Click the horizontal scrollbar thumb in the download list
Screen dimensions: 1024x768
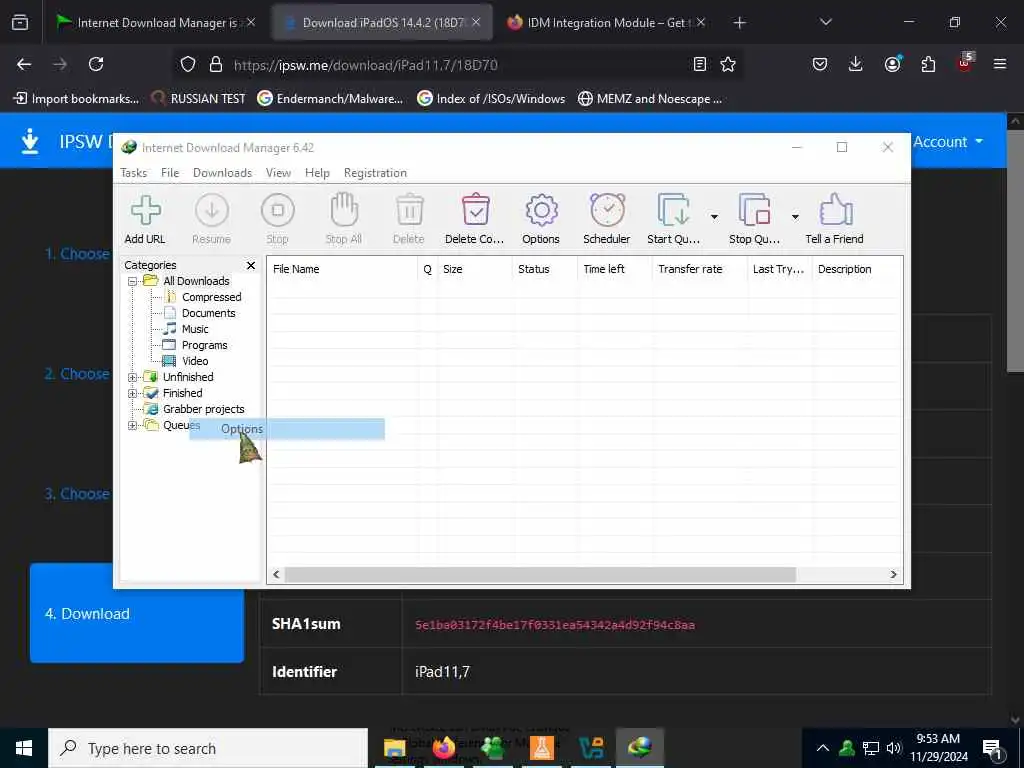point(540,575)
